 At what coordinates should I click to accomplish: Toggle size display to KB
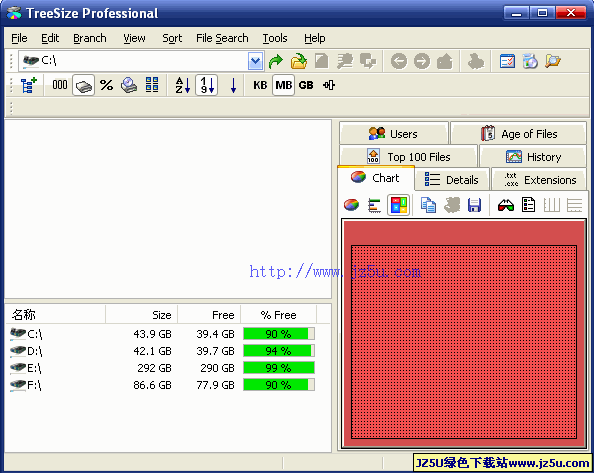pyautogui.click(x=260, y=85)
